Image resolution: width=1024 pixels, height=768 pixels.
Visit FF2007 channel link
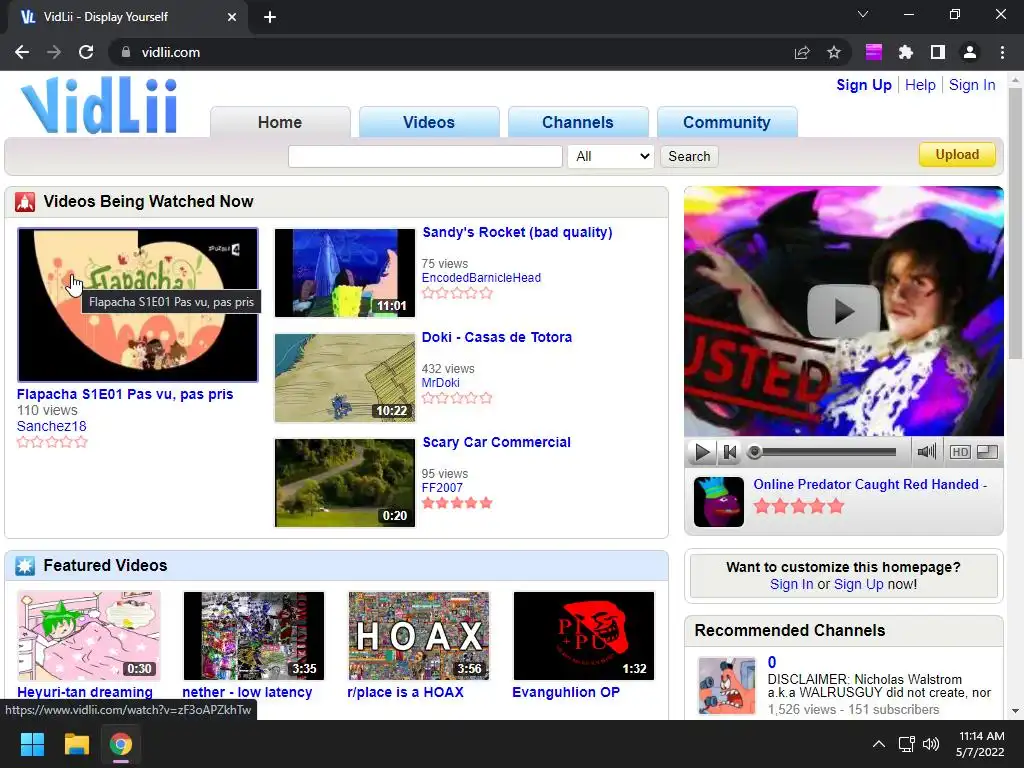[442, 488]
